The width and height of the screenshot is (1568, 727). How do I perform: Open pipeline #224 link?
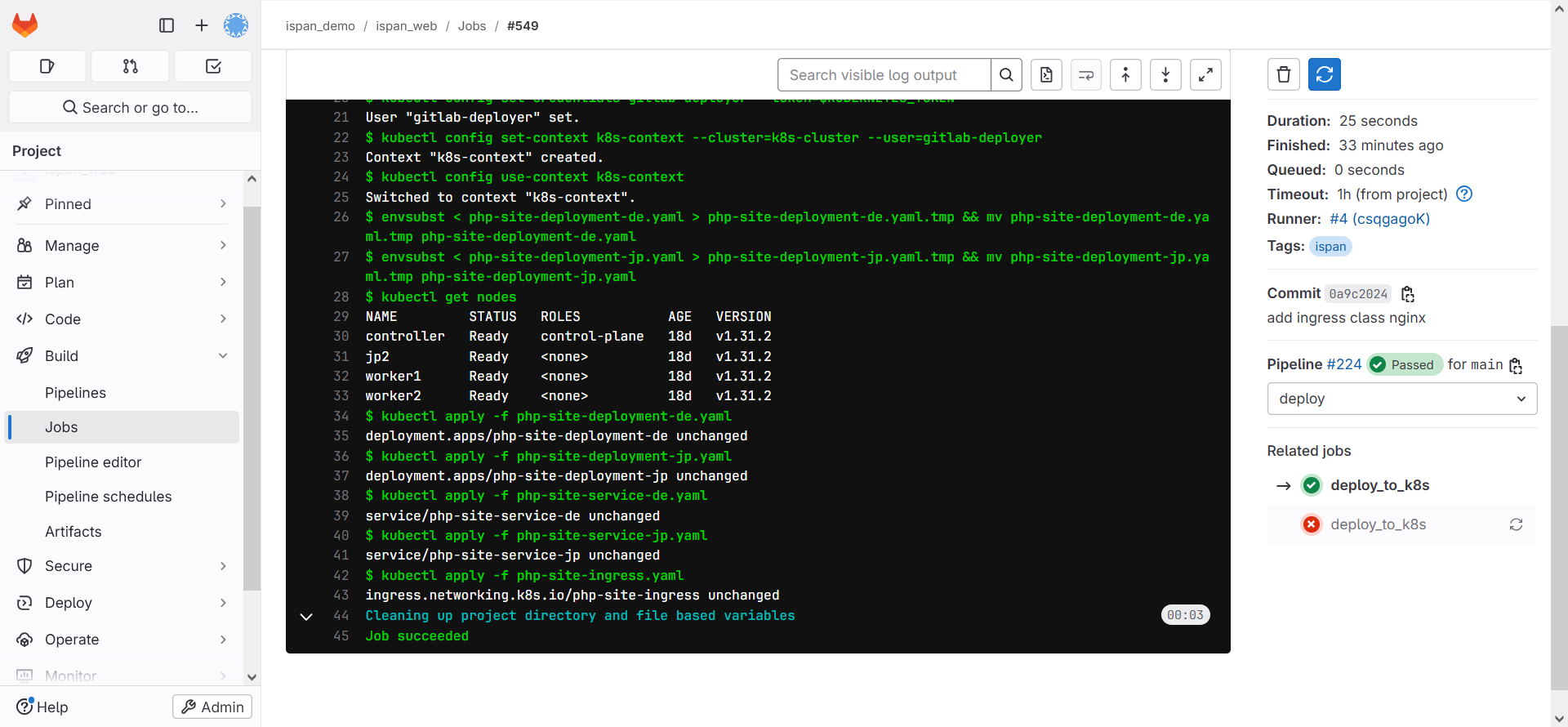point(1344,364)
